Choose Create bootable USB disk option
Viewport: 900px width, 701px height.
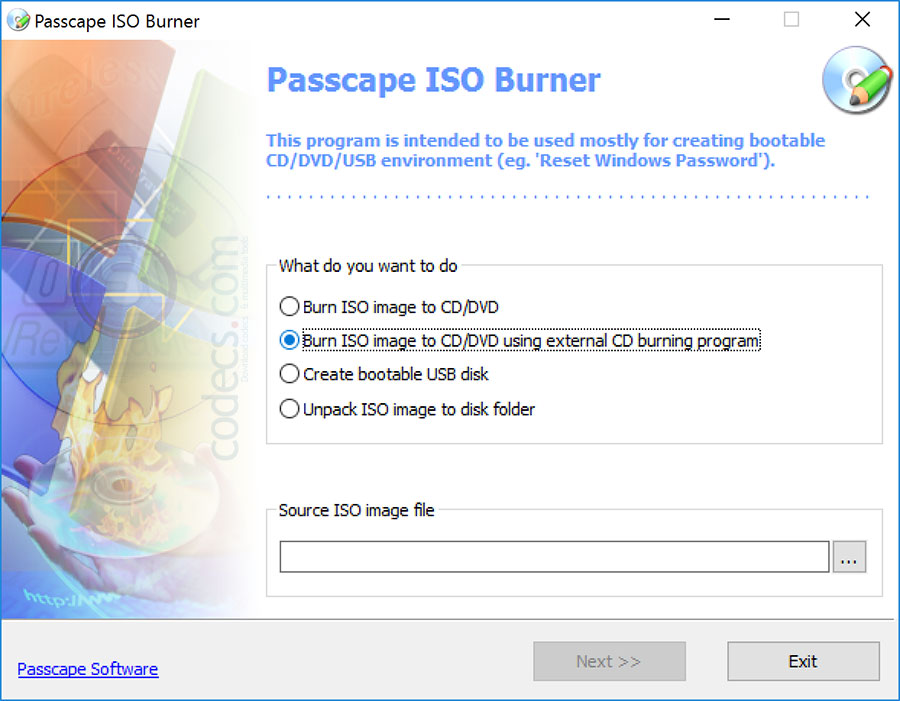coord(384,374)
